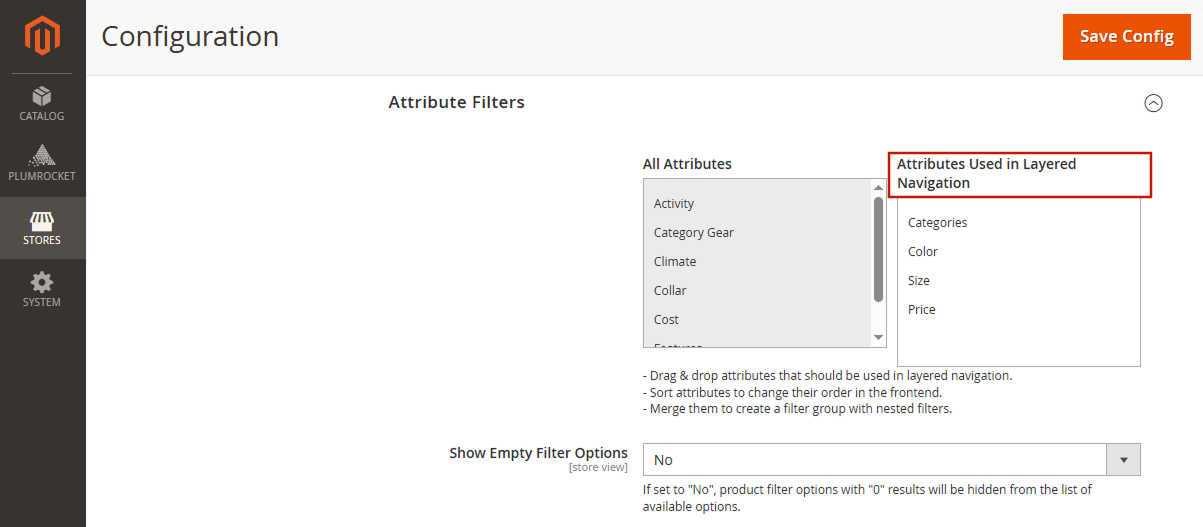
Task: Click the Magento logo icon
Action: pyautogui.click(x=42, y=37)
